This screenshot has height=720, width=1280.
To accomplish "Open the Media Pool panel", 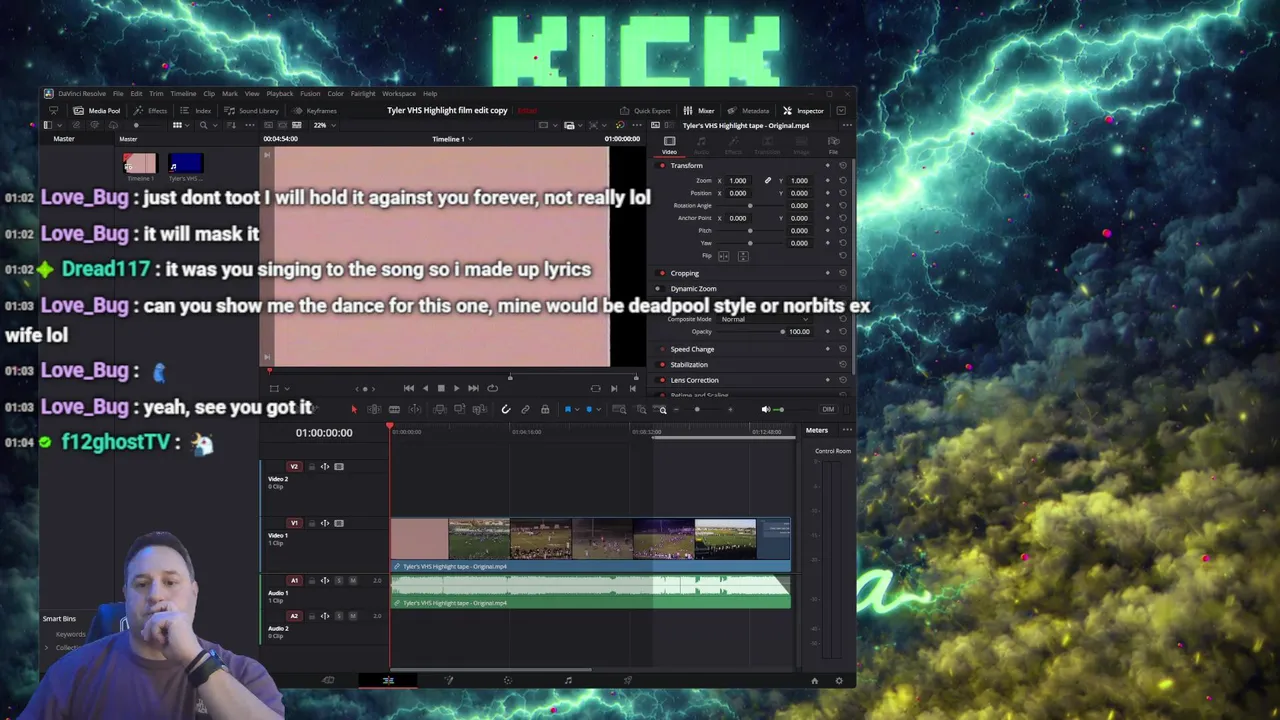I will 97,111.
